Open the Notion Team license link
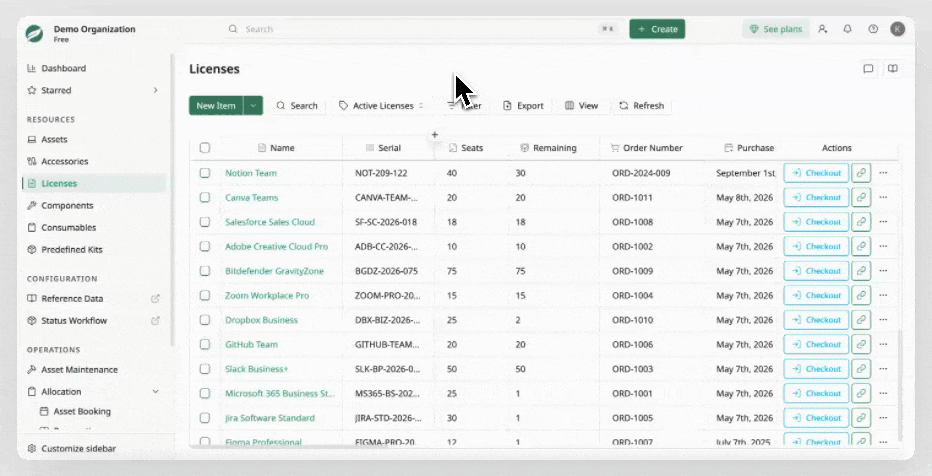This screenshot has height=476, width=932. tap(251, 173)
